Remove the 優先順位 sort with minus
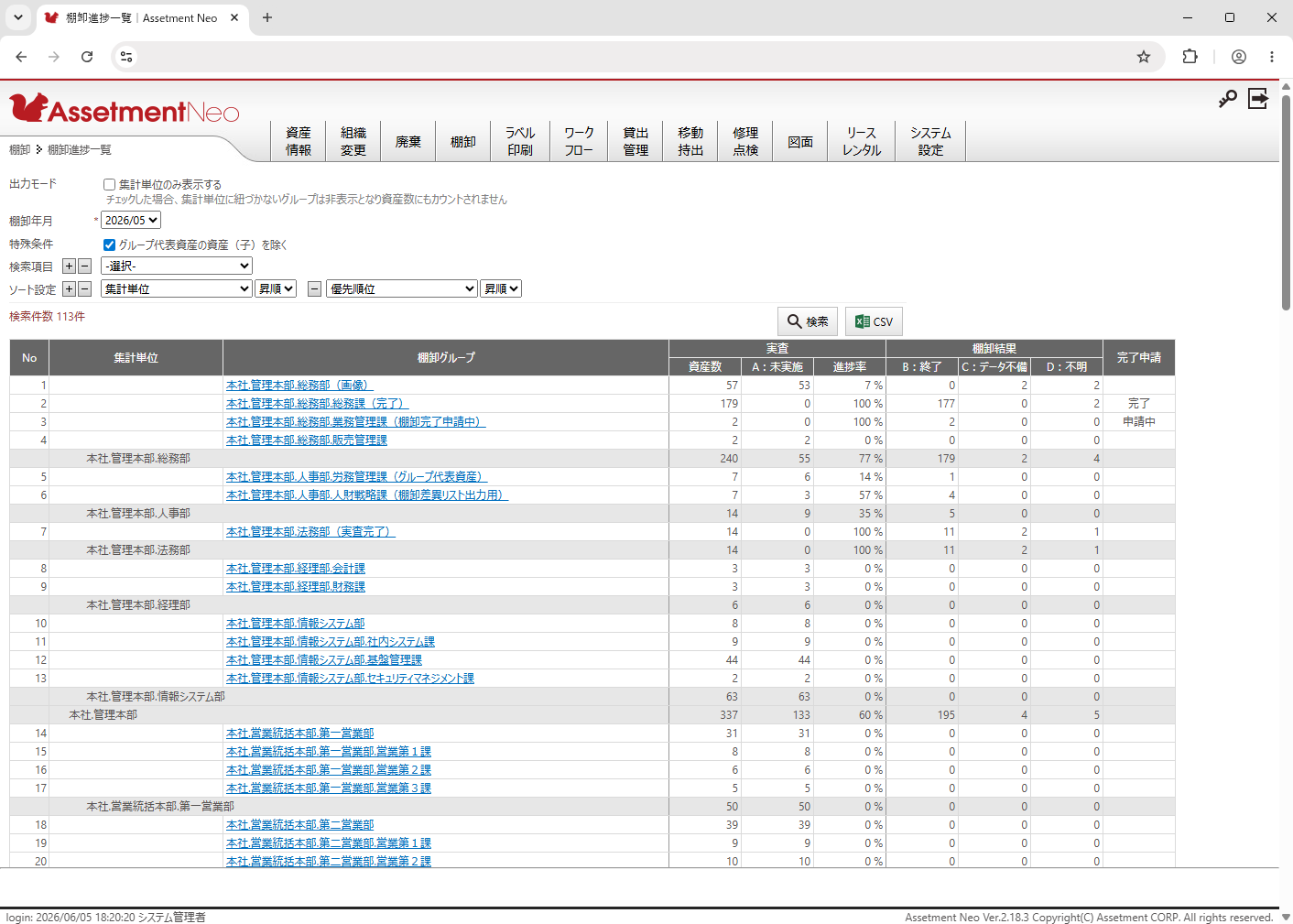1293x924 pixels. tap(314, 289)
